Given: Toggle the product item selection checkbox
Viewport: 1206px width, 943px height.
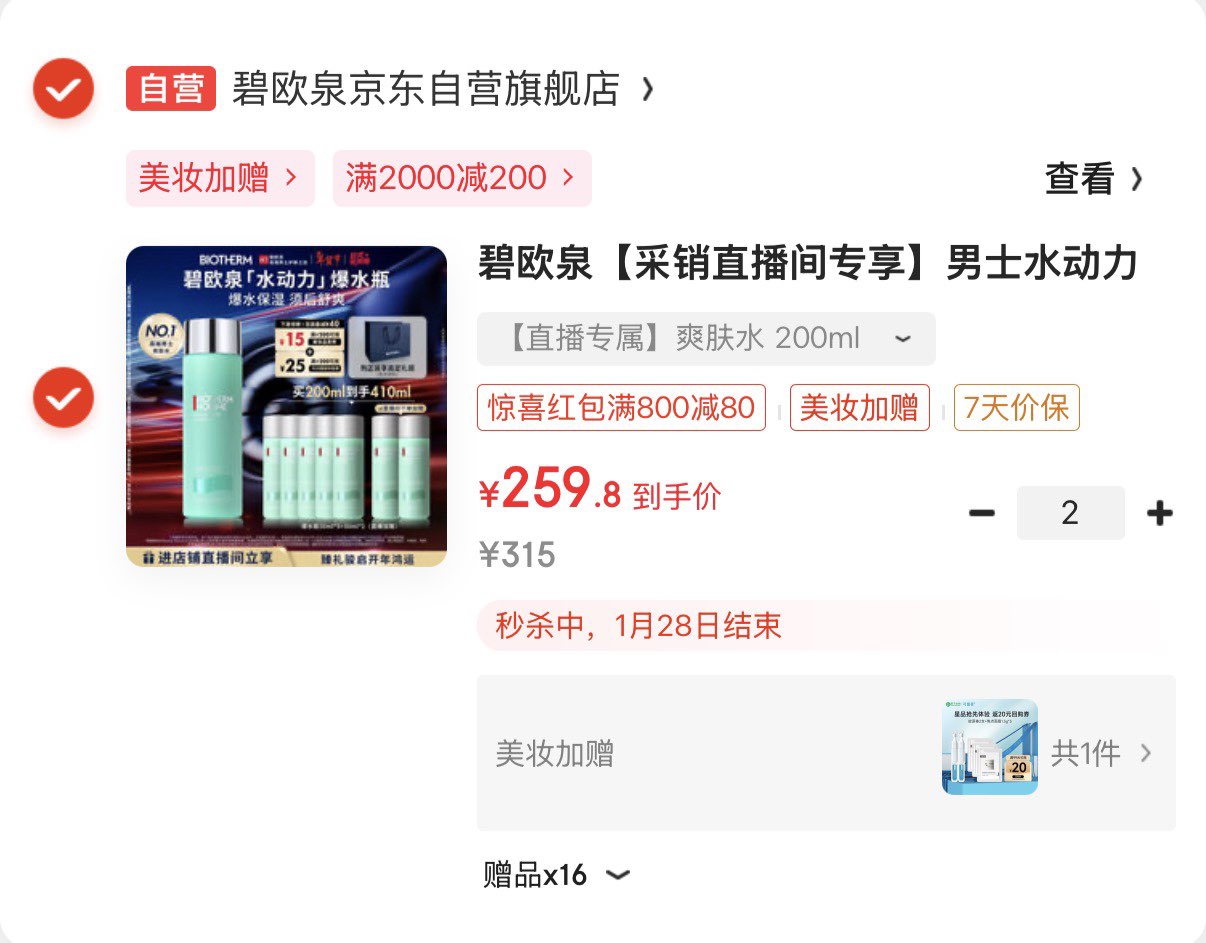Looking at the screenshot, I should click(x=63, y=398).
